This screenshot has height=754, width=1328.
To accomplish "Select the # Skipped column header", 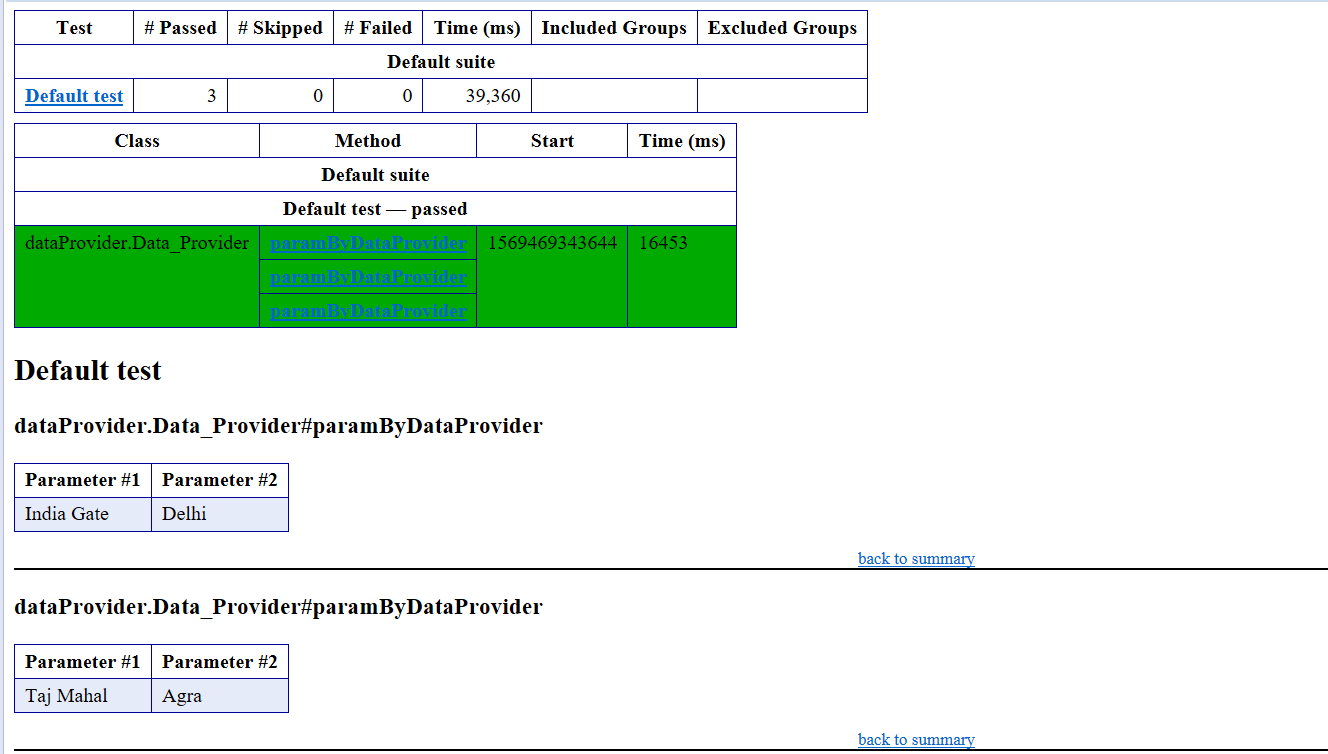I will coord(281,27).
